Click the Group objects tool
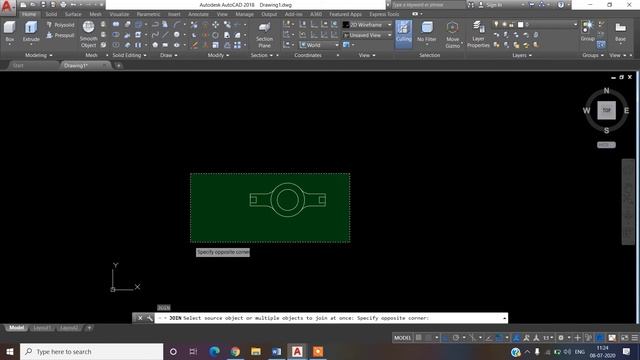The height and width of the screenshot is (360, 640). coord(587,31)
